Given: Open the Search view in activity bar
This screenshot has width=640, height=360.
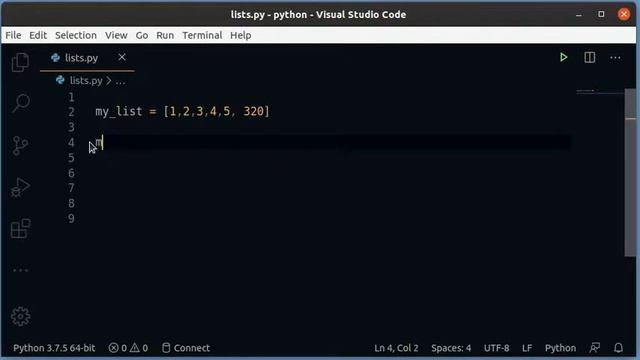Looking at the screenshot, I should (x=20, y=103).
